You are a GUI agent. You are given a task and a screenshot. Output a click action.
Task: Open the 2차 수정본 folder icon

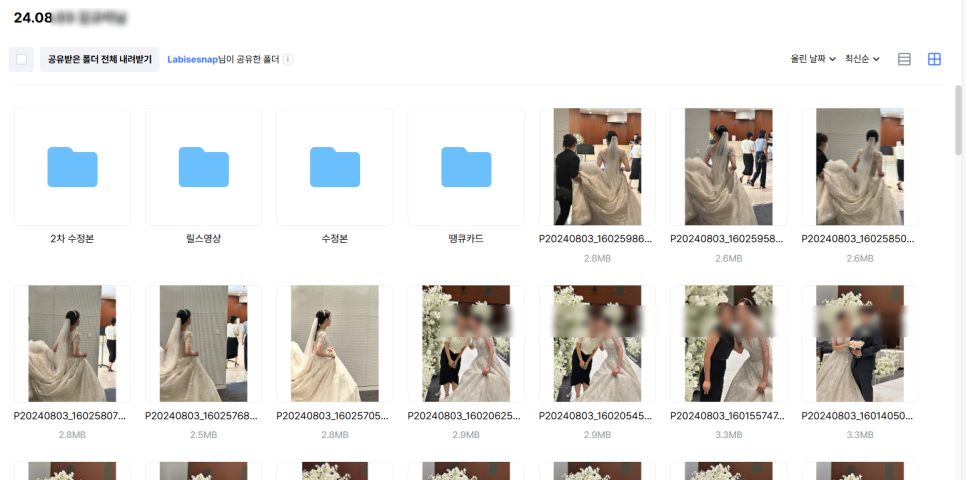point(72,167)
